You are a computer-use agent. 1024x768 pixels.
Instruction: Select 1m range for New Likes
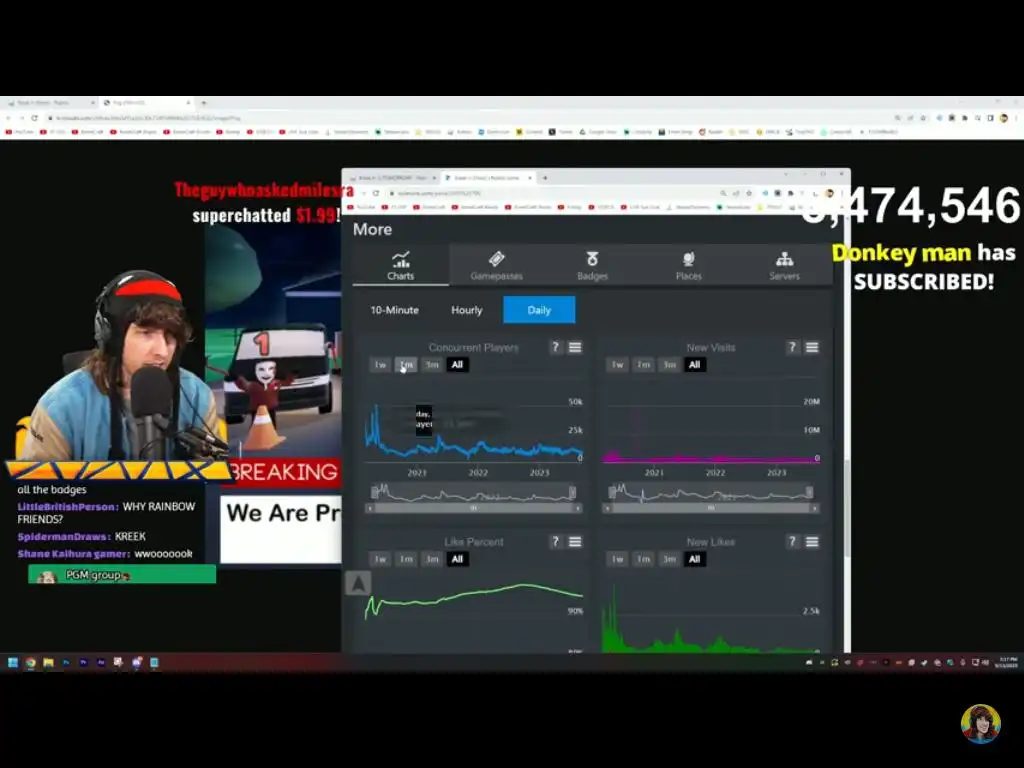[x=643, y=559]
